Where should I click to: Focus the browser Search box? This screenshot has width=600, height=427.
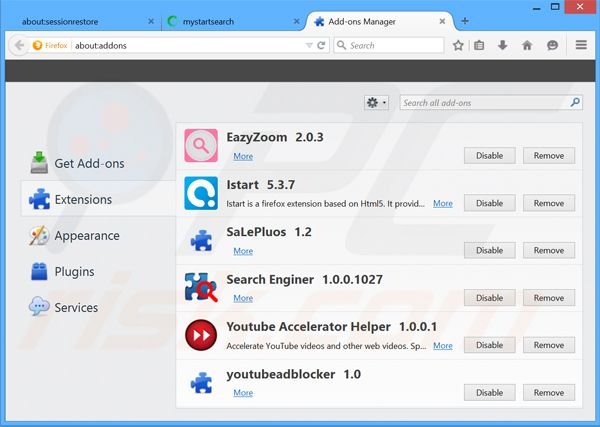389,46
